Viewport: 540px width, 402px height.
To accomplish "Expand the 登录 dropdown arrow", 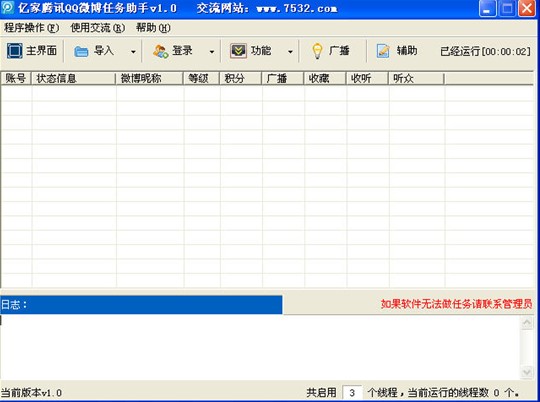I will click(212, 52).
